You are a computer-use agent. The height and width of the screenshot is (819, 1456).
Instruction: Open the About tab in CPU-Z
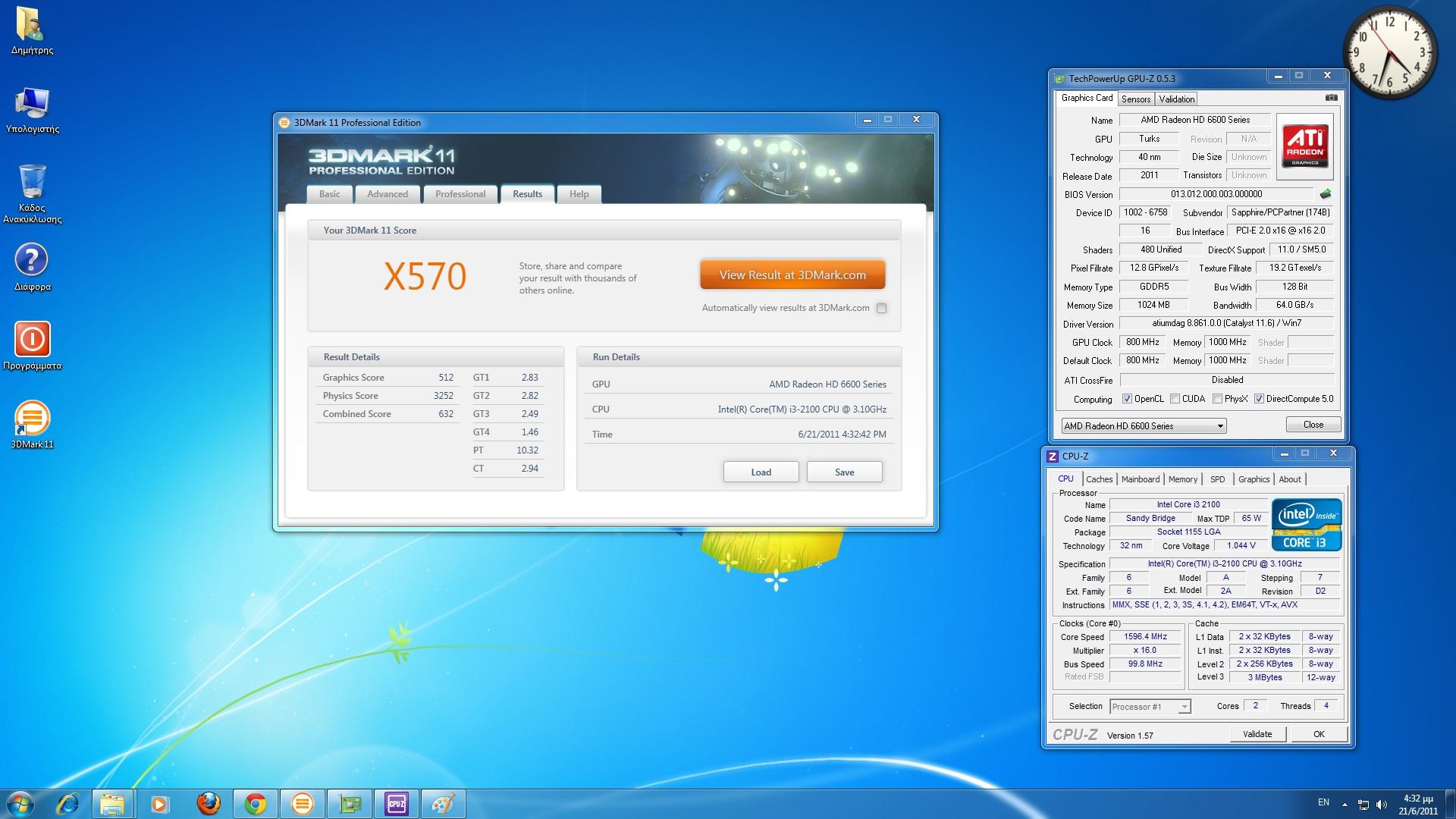(1290, 479)
